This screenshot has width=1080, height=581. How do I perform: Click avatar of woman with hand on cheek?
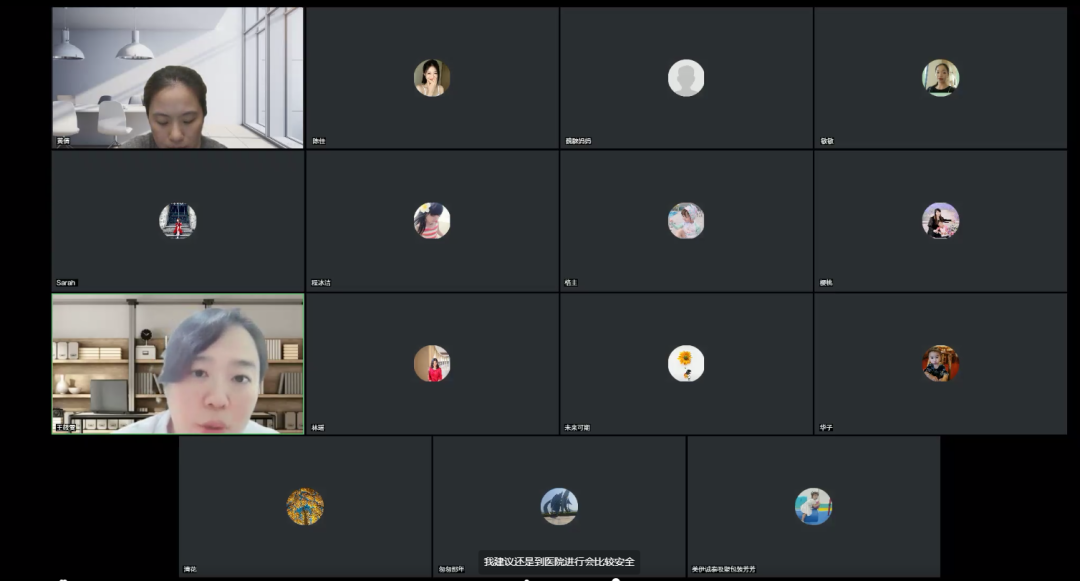(432, 78)
